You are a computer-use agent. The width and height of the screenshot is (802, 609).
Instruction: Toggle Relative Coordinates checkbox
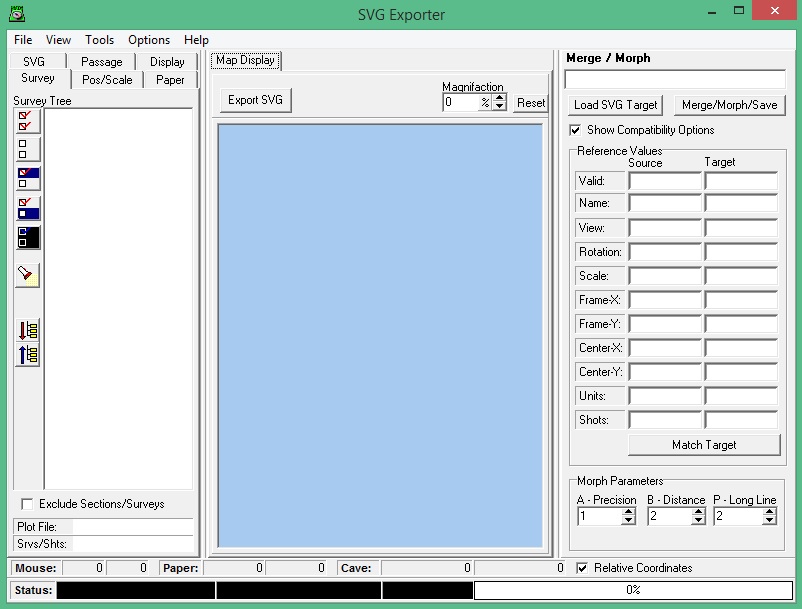[583, 568]
